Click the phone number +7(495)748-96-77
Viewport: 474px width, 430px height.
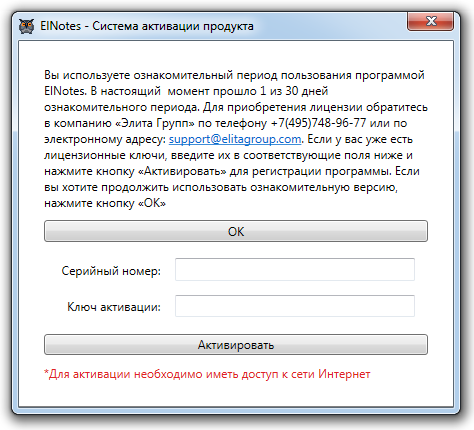point(318,123)
